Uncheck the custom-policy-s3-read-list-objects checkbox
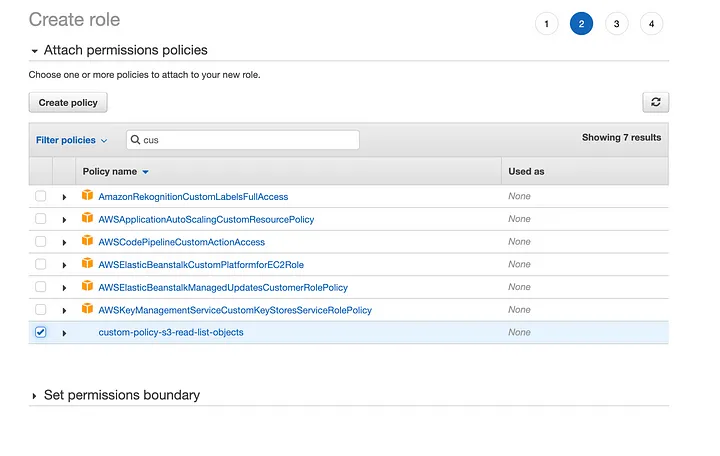Screen dimensions: 720x456 point(40,332)
